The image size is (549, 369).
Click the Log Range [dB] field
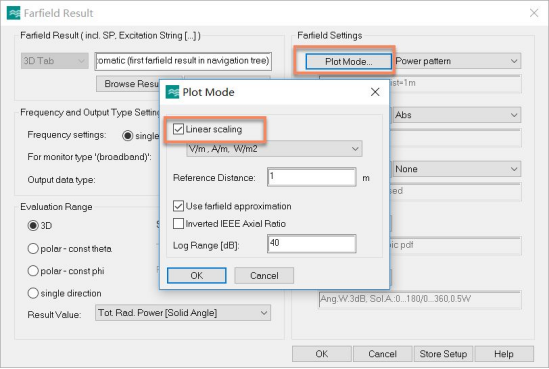point(312,244)
